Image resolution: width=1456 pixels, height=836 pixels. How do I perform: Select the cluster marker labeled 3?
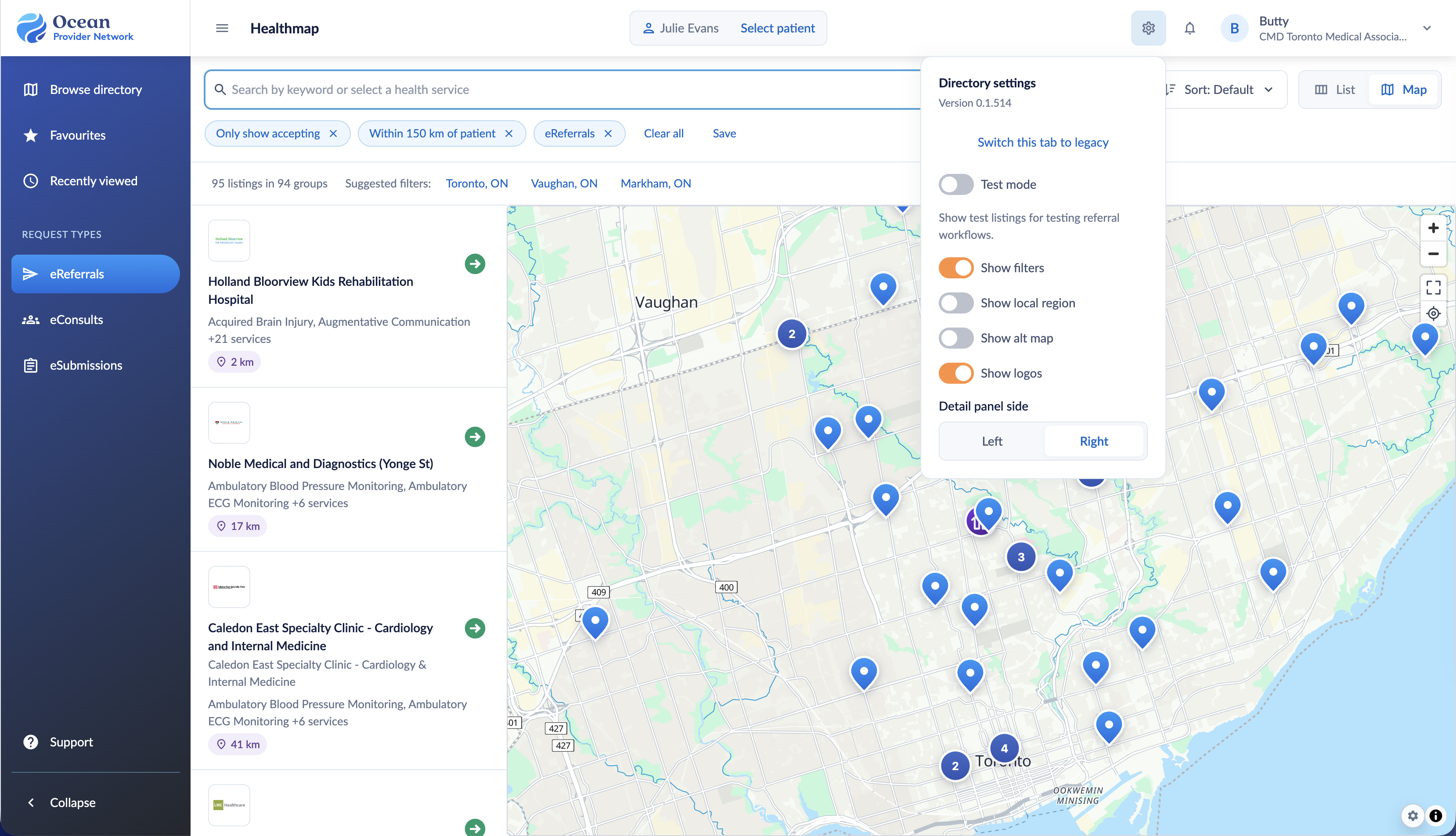point(1021,557)
